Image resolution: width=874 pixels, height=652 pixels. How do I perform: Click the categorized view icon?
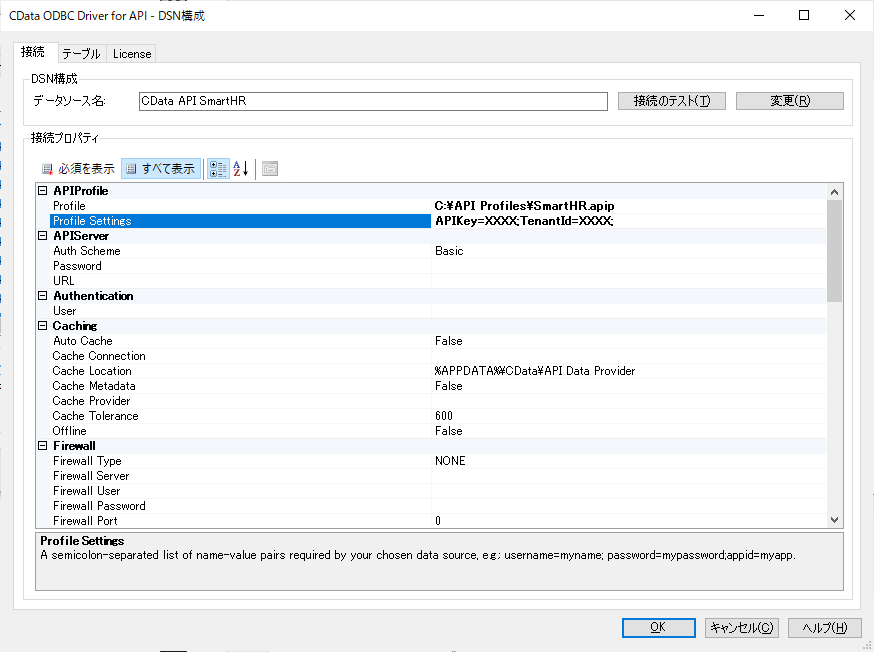(x=218, y=169)
